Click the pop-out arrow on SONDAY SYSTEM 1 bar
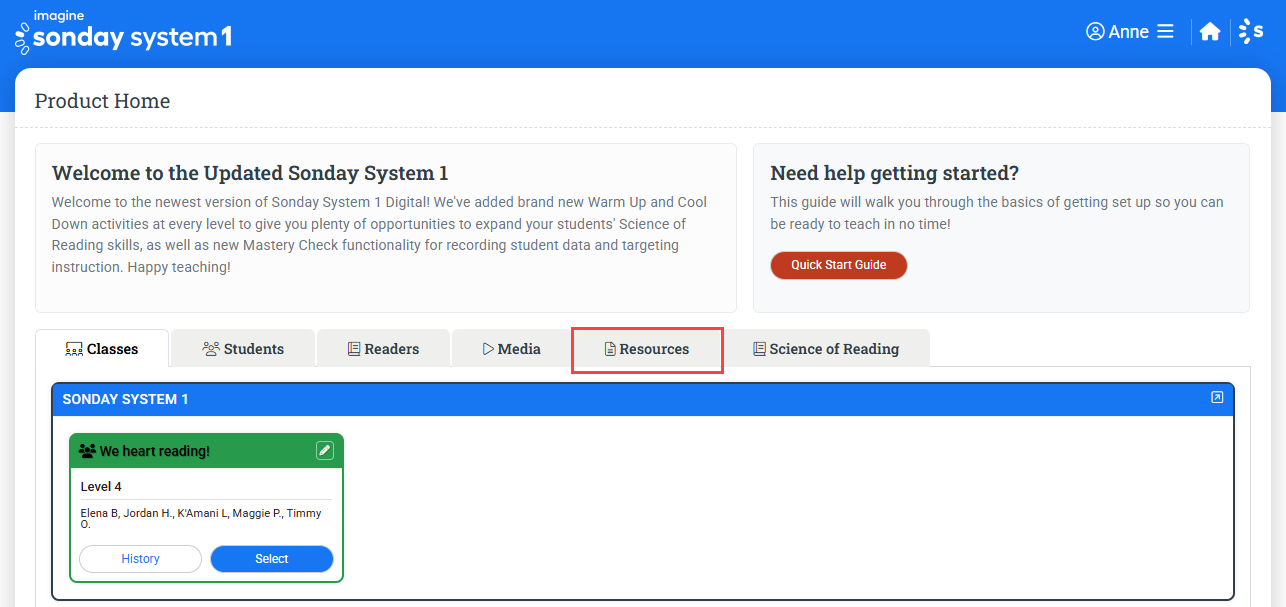Viewport: 1286px width, 607px height. [x=1217, y=397]
